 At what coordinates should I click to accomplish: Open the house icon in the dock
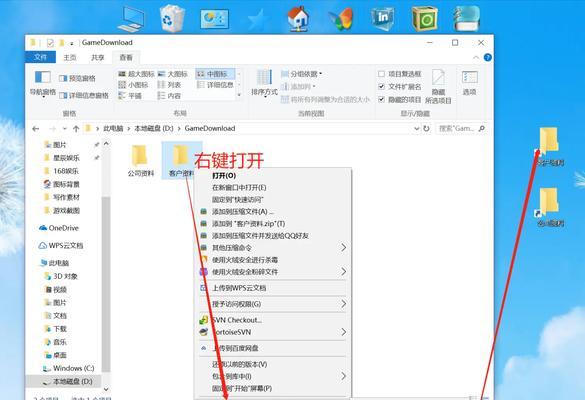[x=298, y=19]
